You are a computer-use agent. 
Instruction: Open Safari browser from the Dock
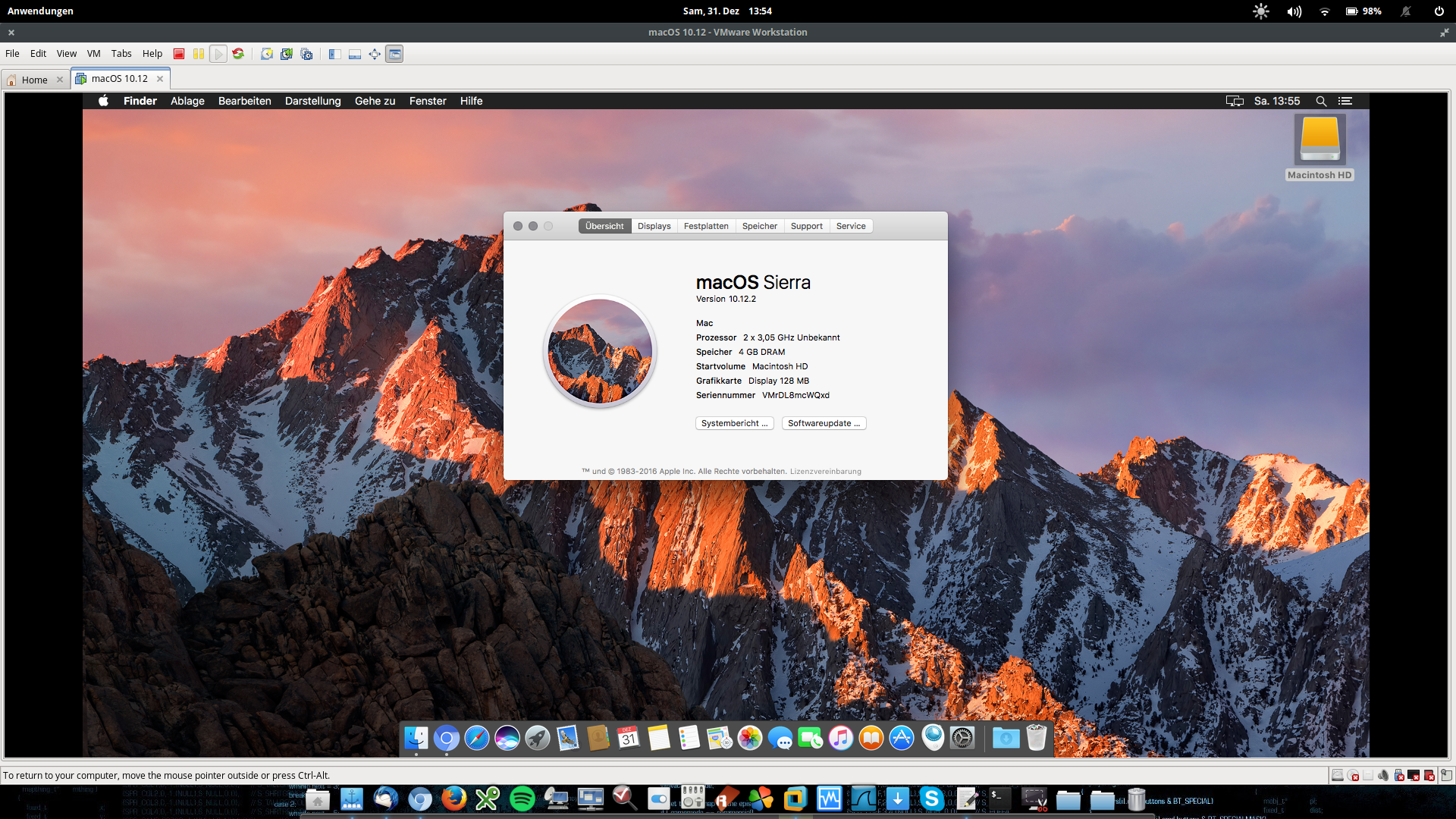[x=477, y=738]
